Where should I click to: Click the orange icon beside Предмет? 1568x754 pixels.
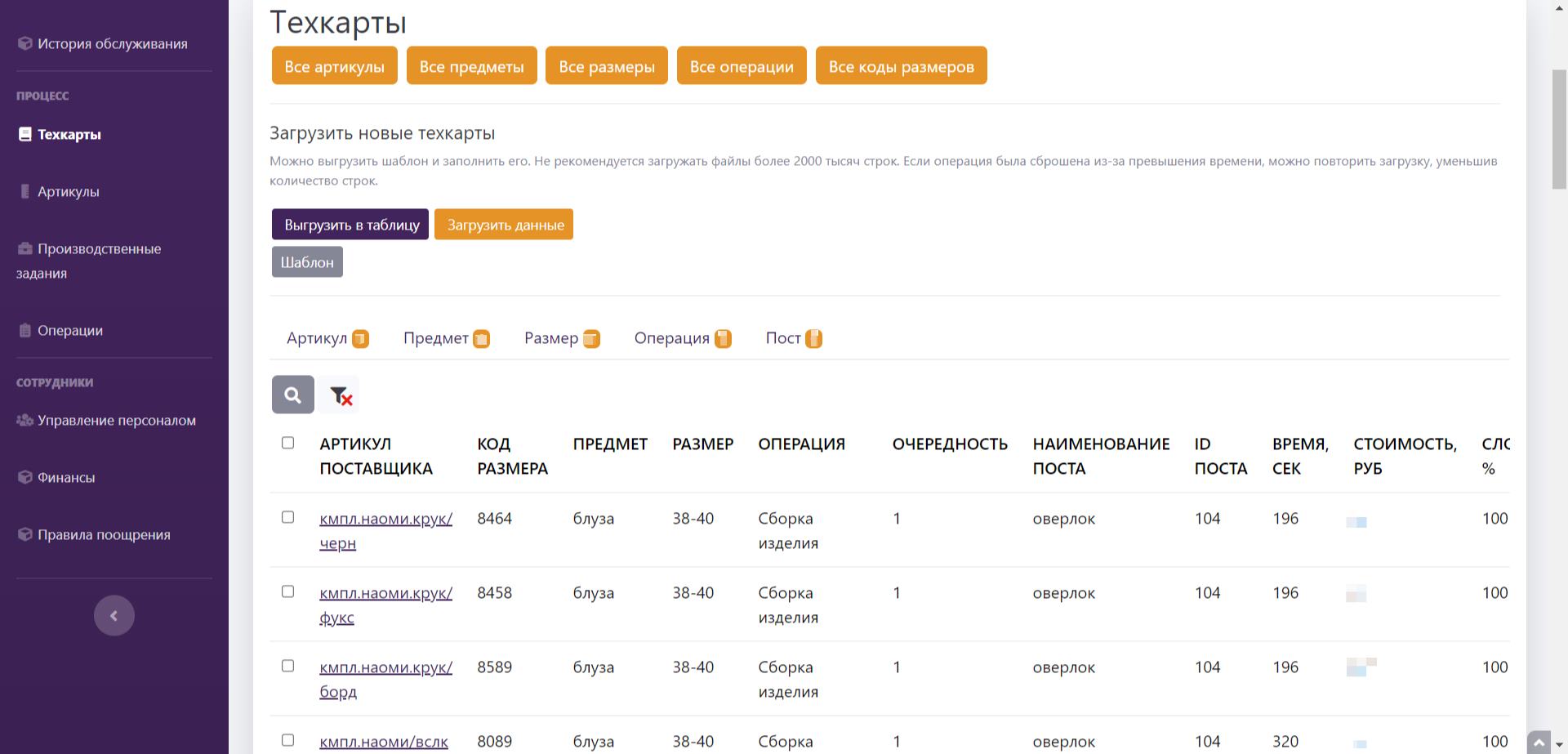point(482,338)
